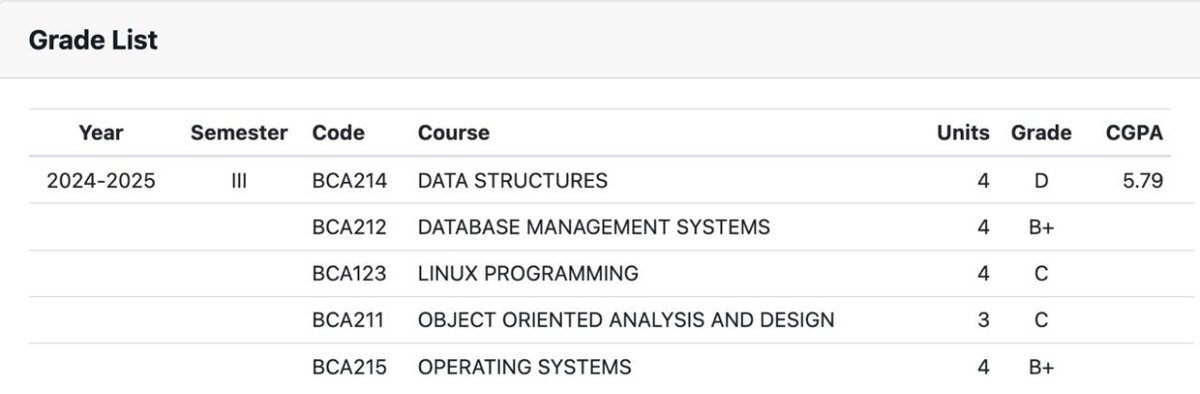Viewport: 1200px width, 394px height.
Task: Click B+ grade for Database Management Systems
Action: tap(1041, 227)
